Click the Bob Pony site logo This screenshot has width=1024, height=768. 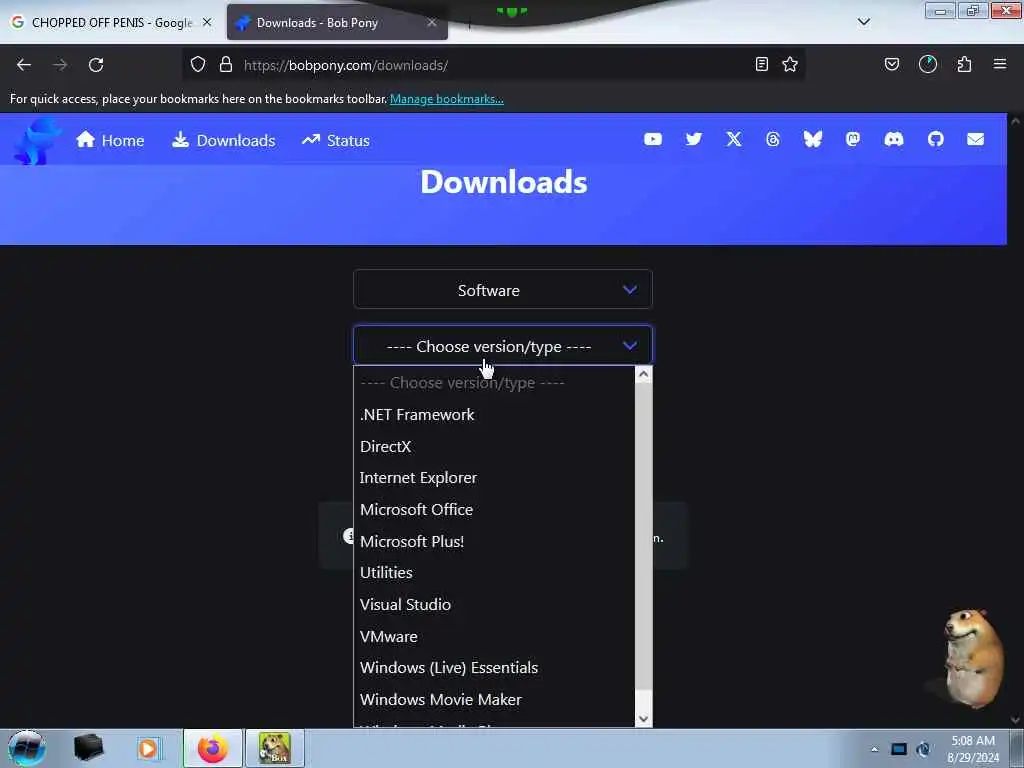pos(37,140)
